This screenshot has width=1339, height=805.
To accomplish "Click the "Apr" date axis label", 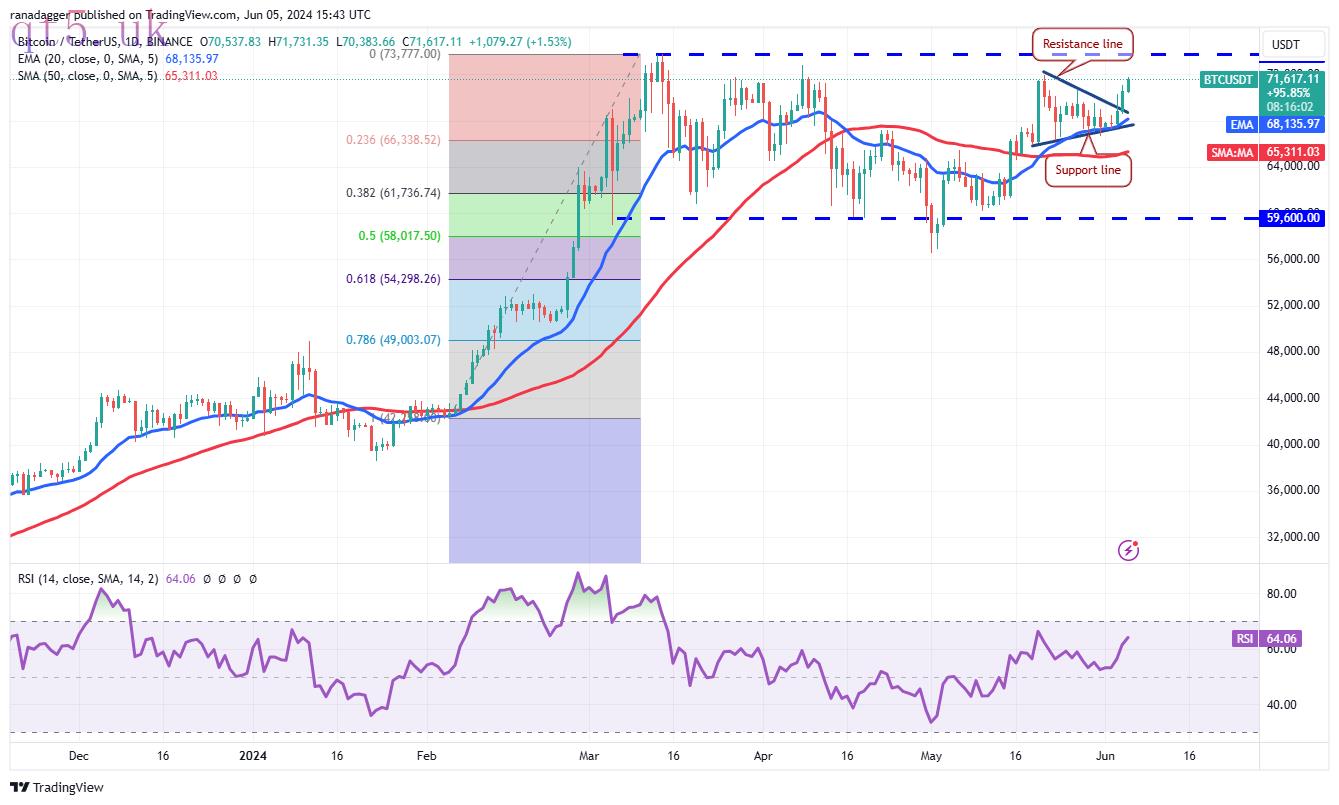I will (764, 757).
